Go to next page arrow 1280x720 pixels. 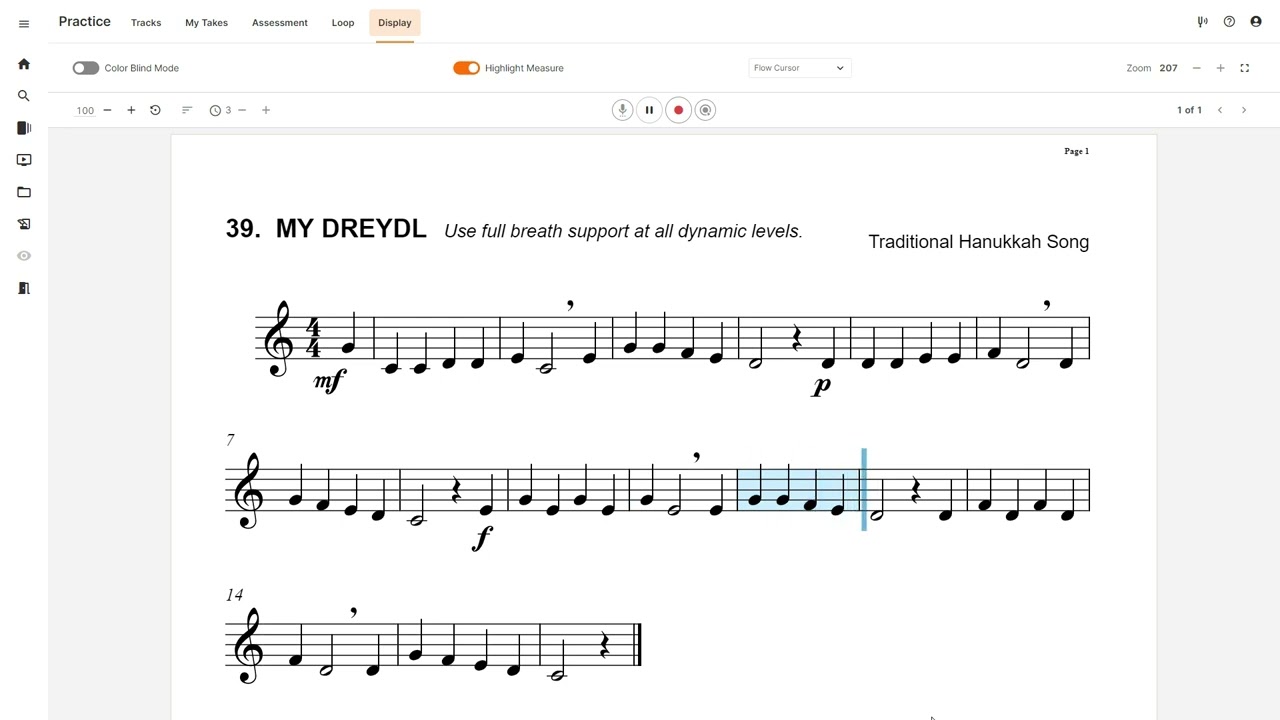1244,110
